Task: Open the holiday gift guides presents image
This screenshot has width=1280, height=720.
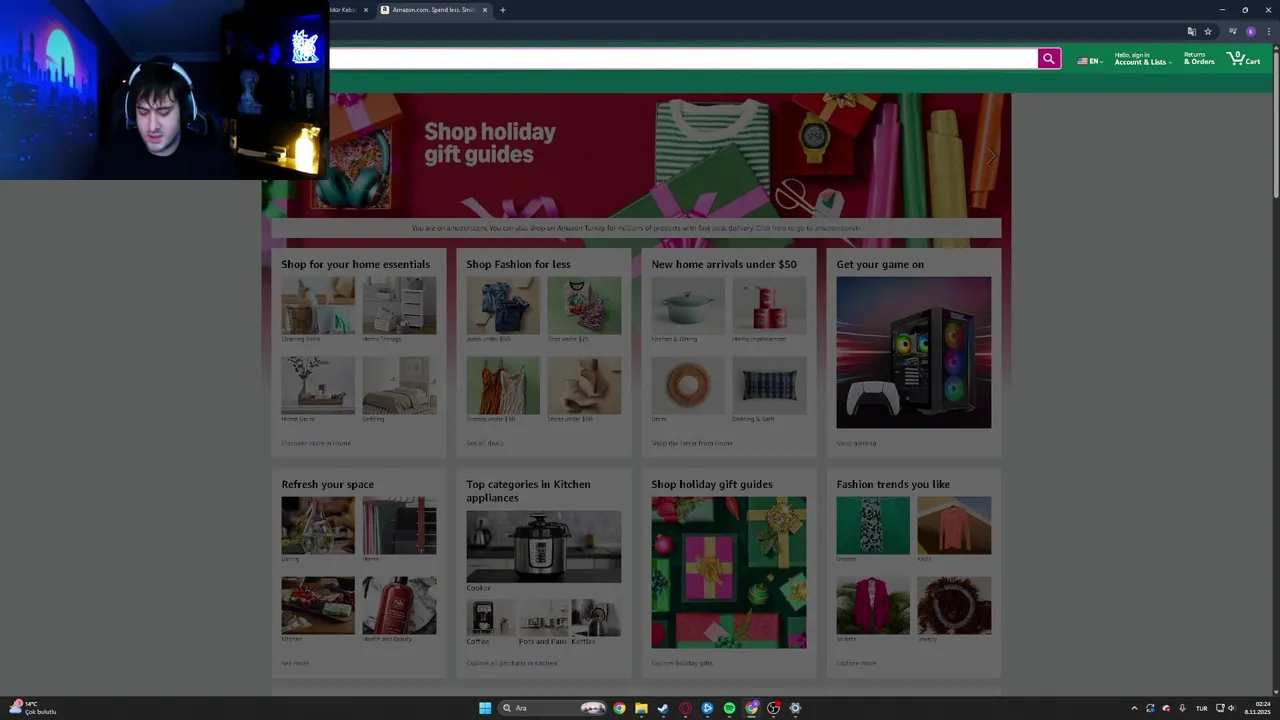Action: tap(729, 573)
